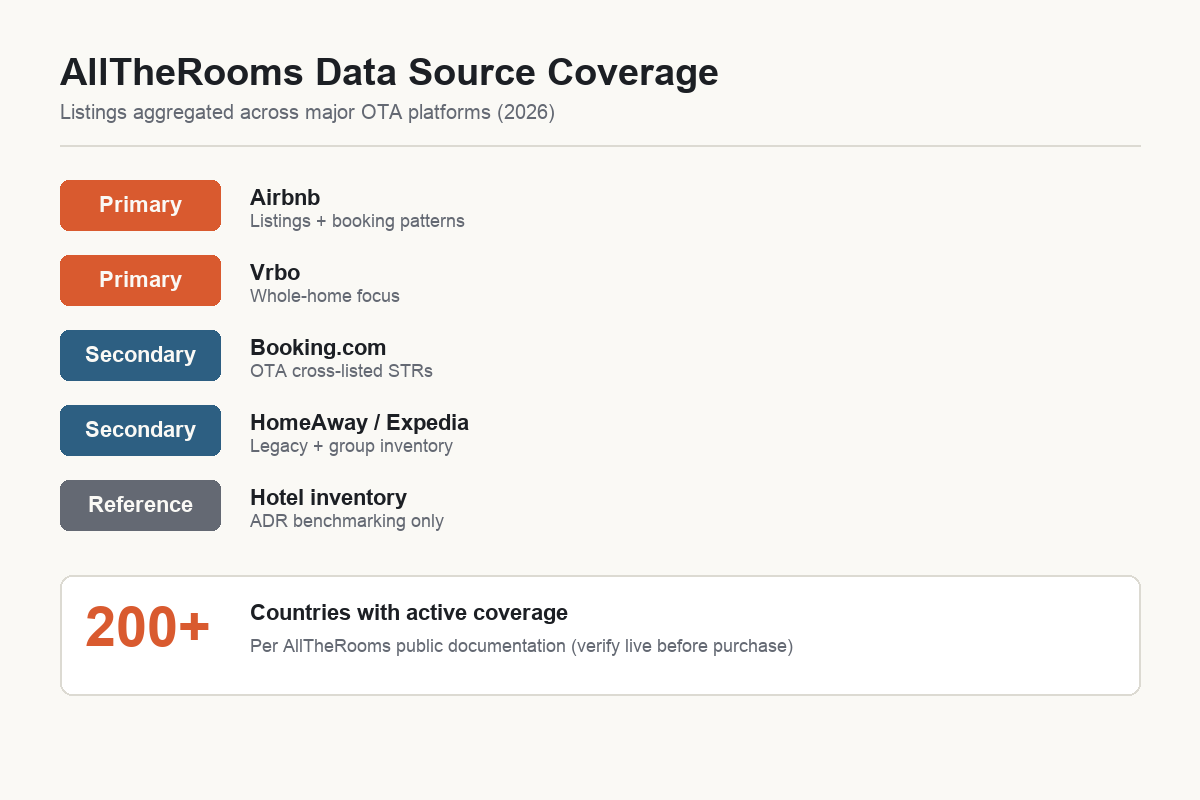Viewport: 1200px width, 800px height.
Task: Click the Primary badge beside Vrbo
Action: [140, 280]
